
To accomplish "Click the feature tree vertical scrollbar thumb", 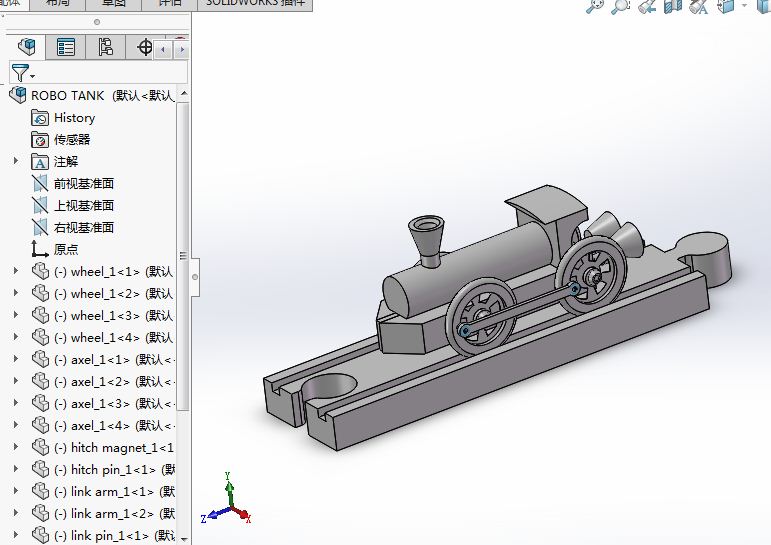I will coord(183,256).
